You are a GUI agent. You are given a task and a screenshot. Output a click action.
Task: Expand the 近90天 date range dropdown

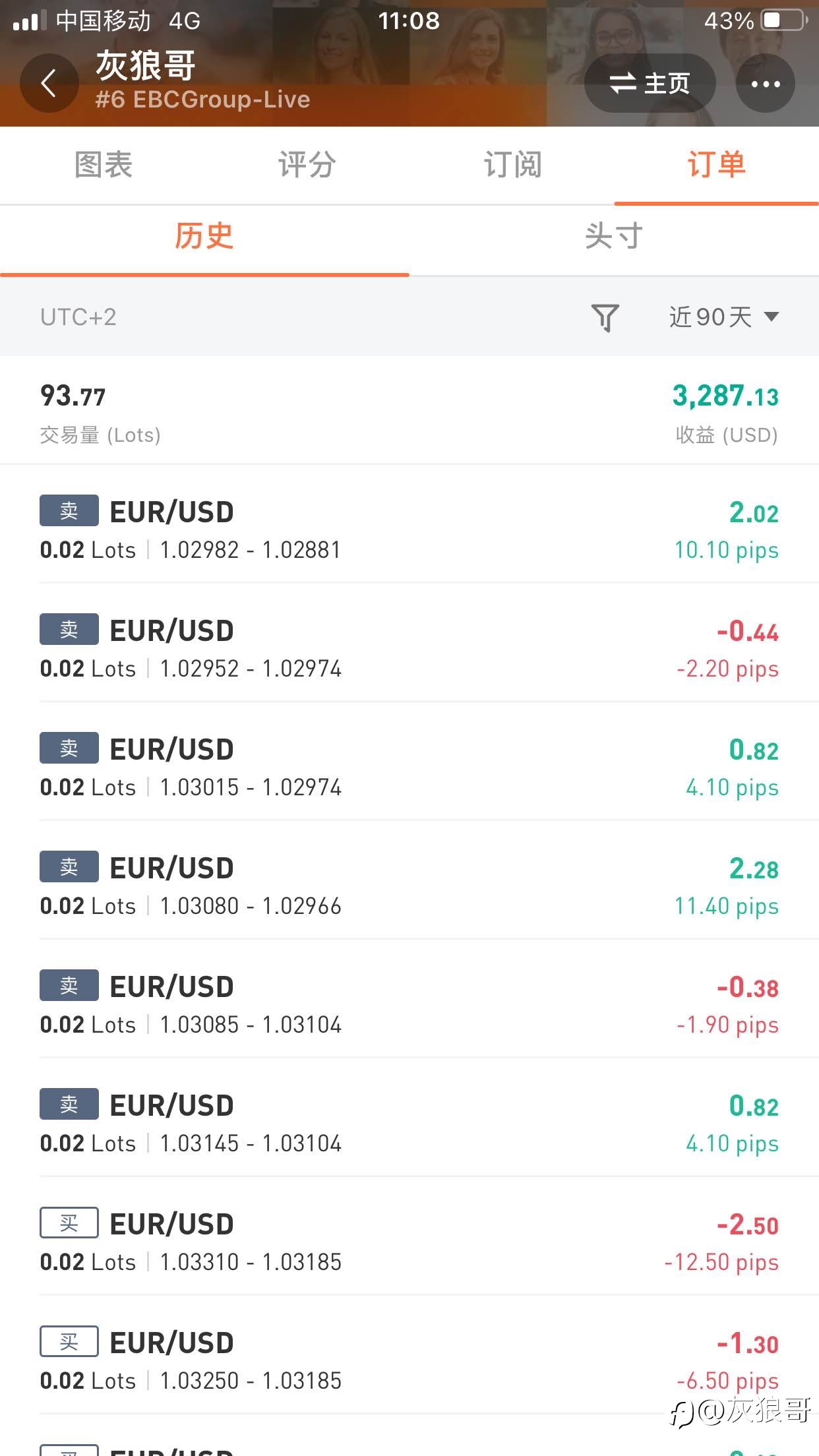(724, 317)
